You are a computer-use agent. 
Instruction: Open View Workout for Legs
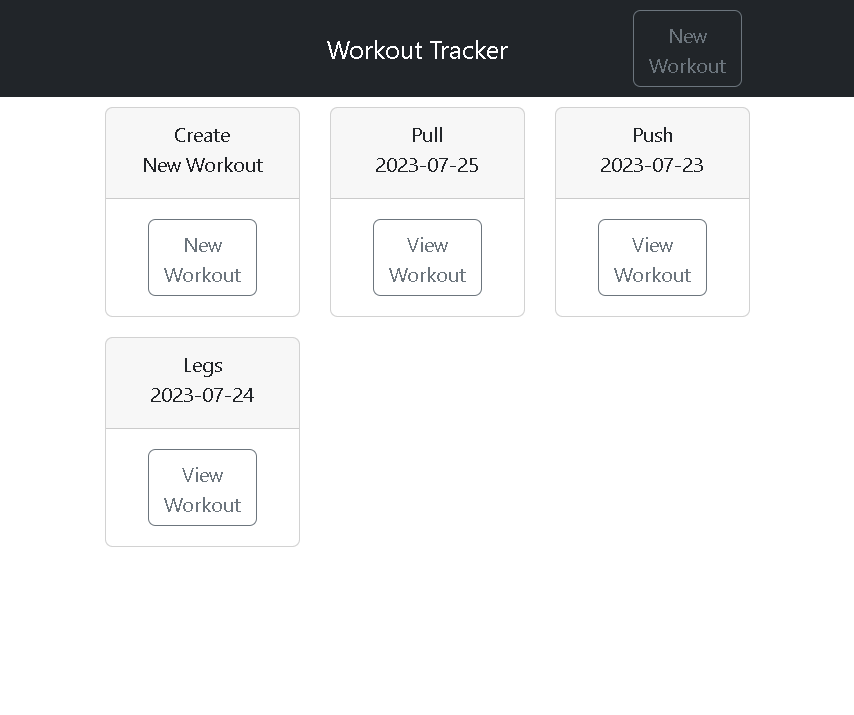point(202,488)
